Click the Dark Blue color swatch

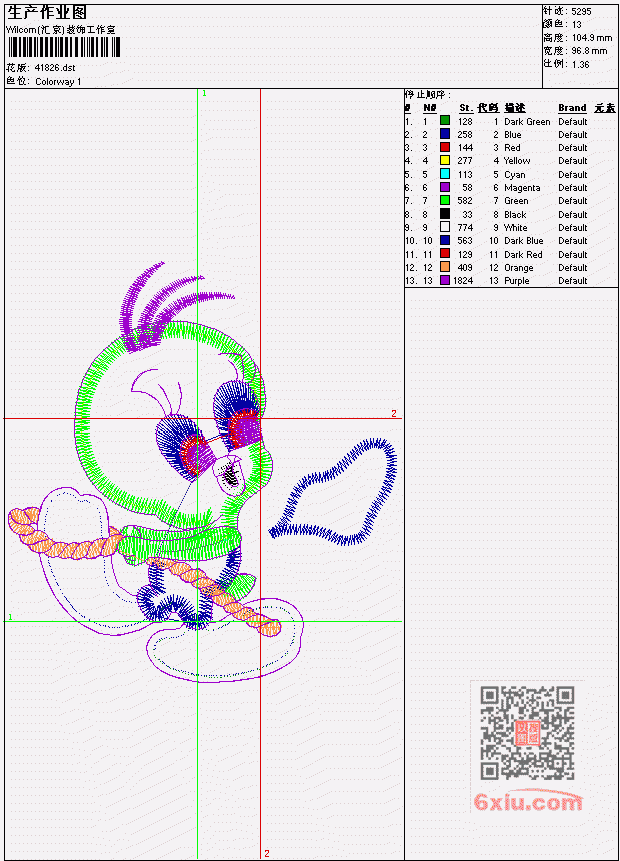click(445, 241)
